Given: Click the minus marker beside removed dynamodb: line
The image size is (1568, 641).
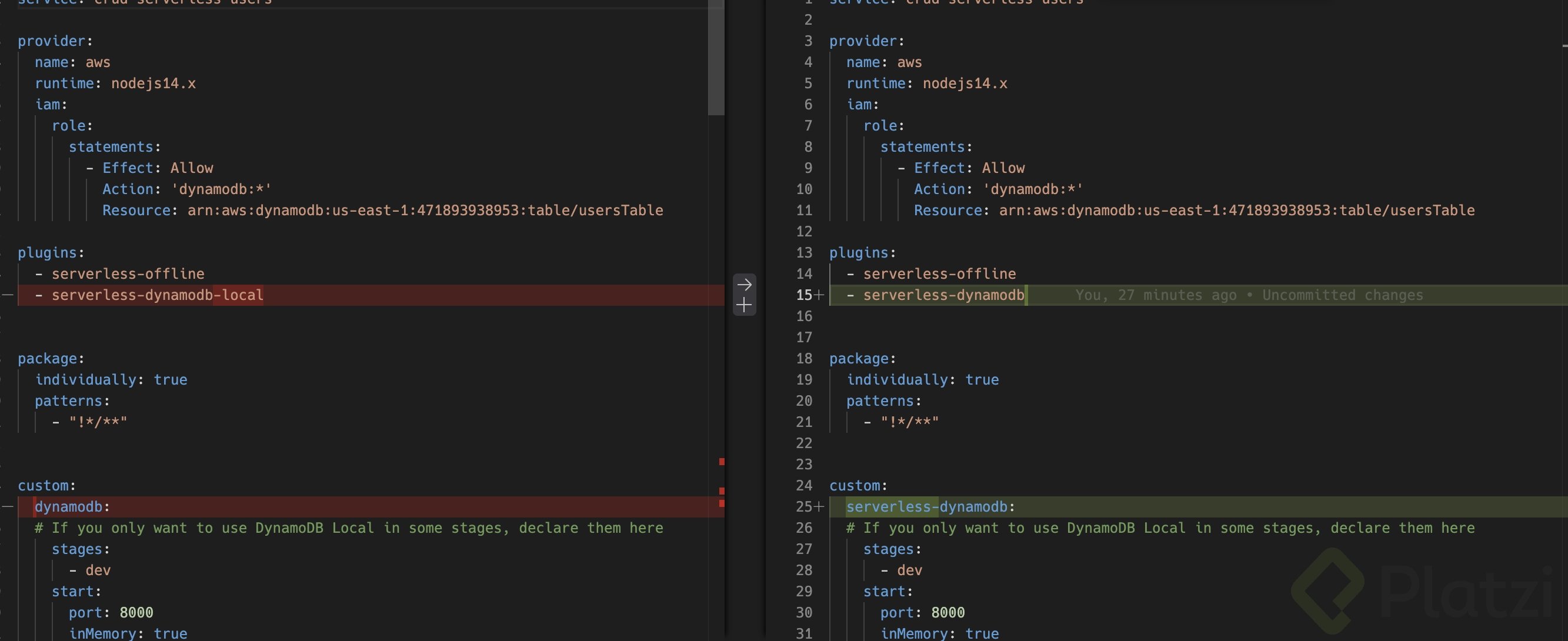Looking at the screenshot, I should pos(8,506).
